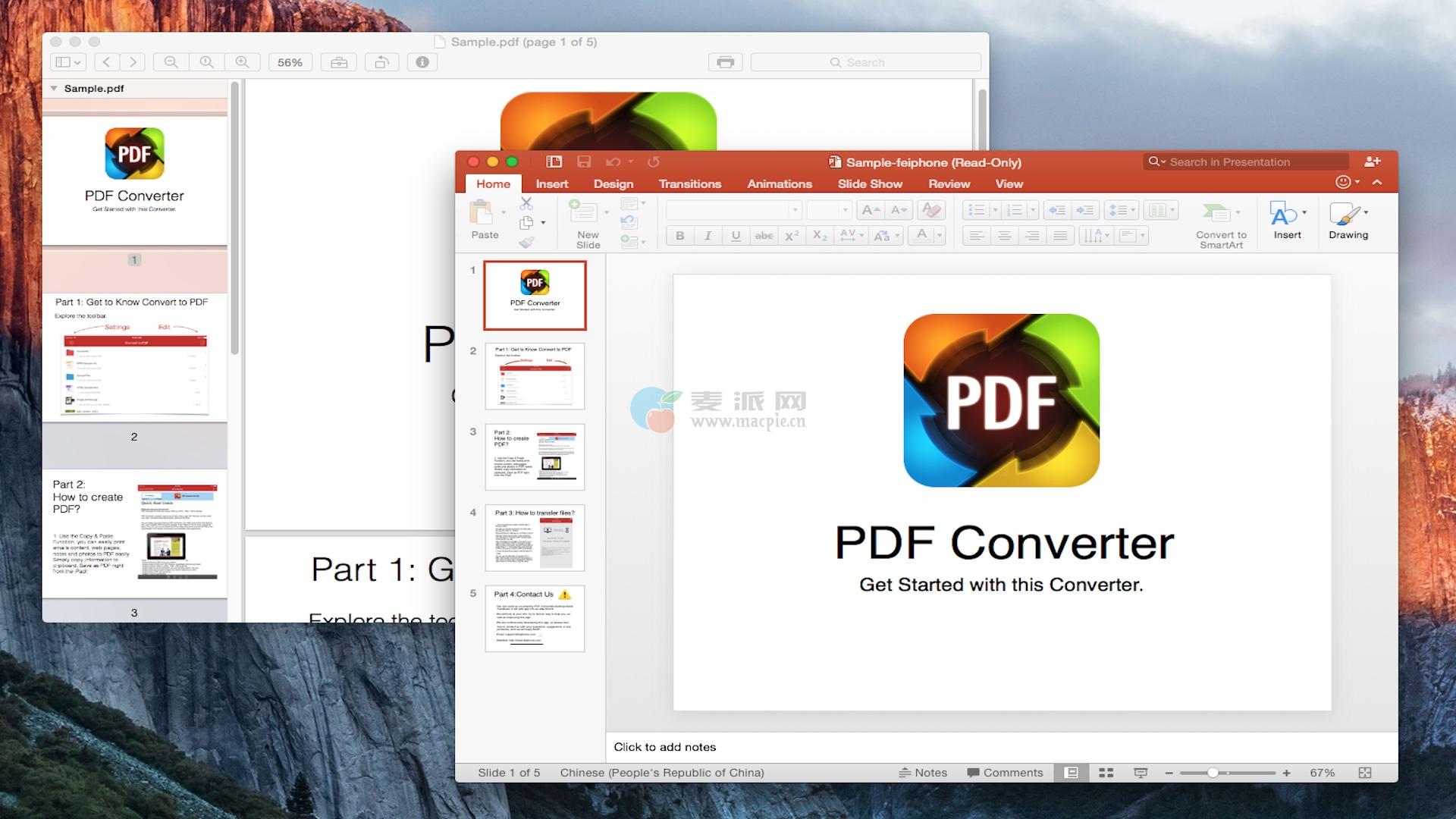1456x819 pixels.
Task: Toggle the Notes pane in status bar
Action: 923,773
